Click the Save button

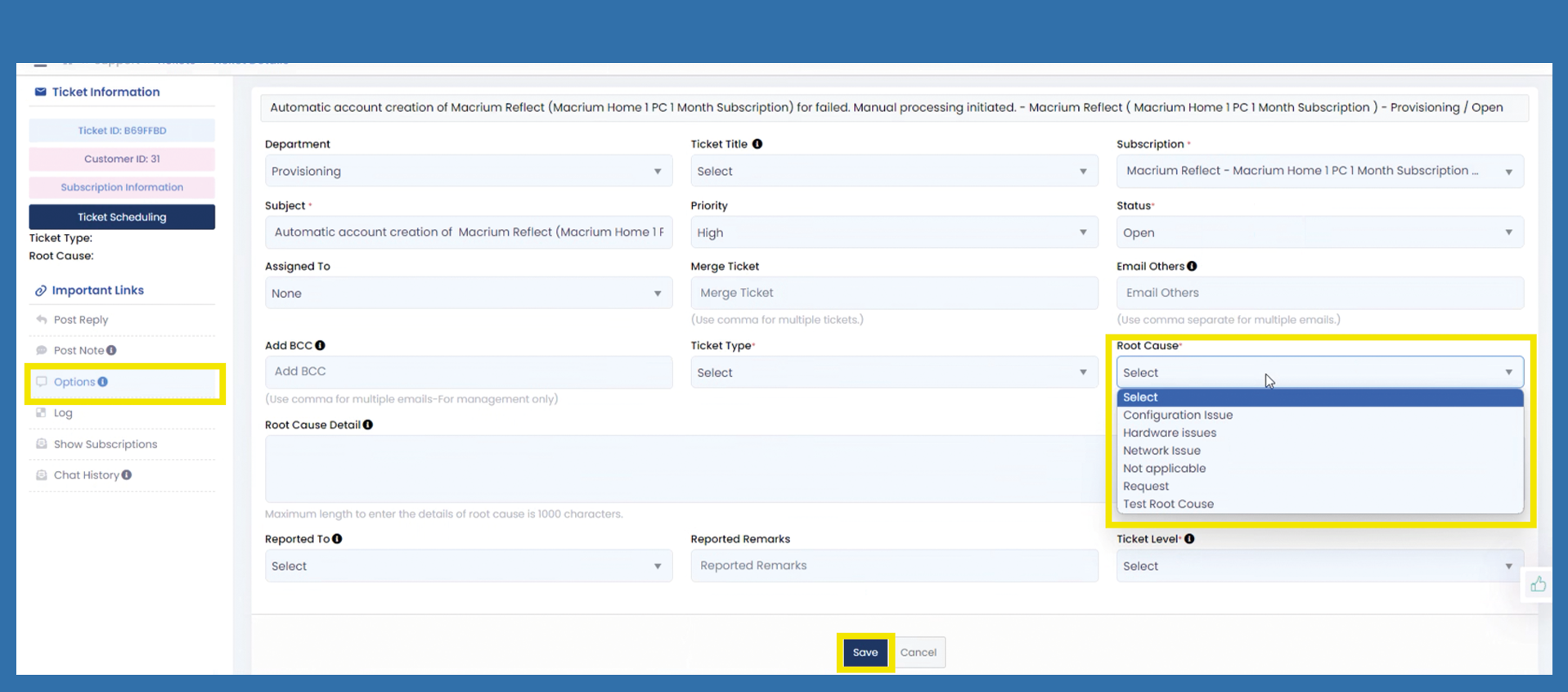865,653
